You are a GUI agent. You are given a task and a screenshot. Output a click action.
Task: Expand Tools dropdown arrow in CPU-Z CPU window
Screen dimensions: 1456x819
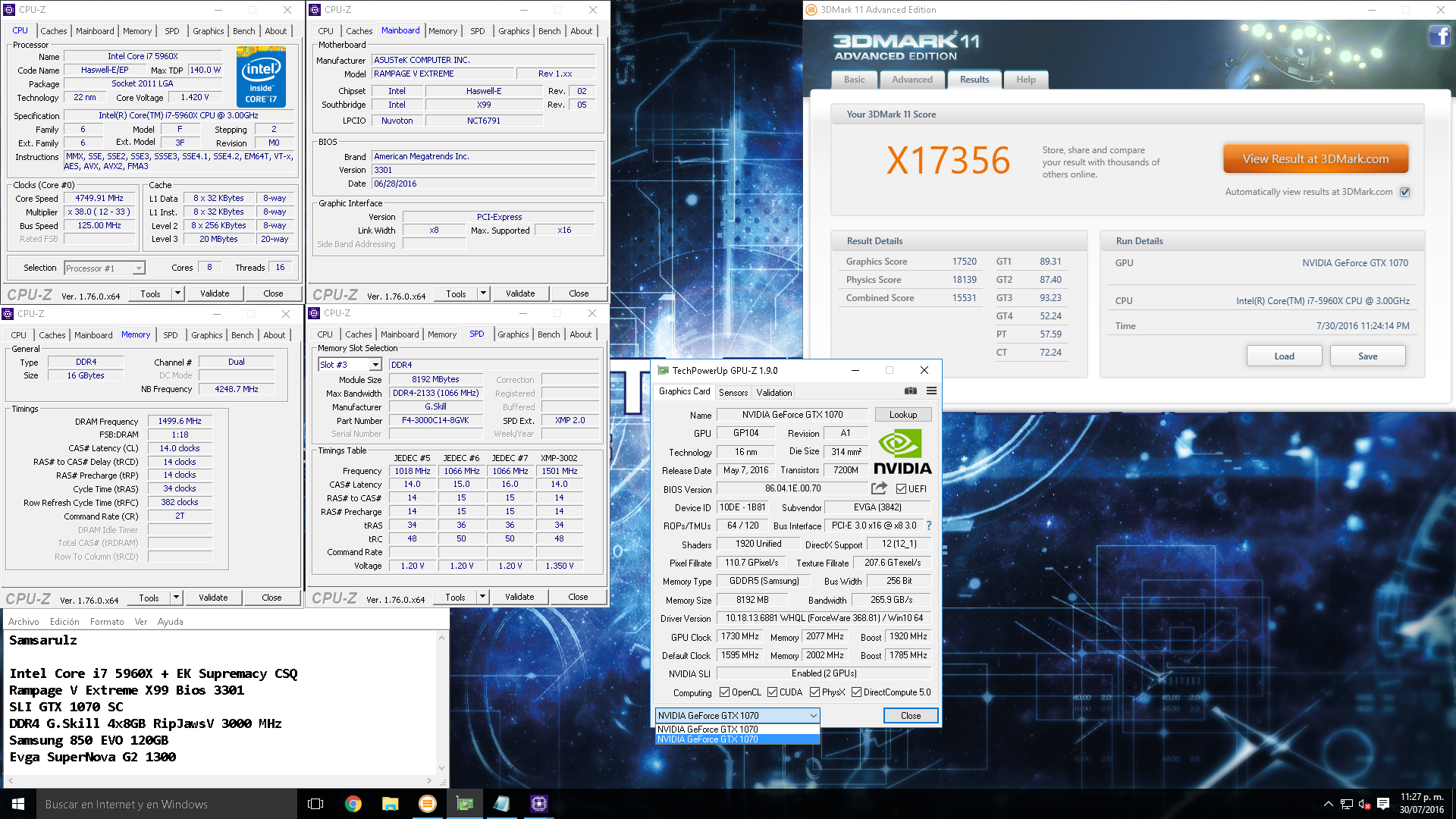point(177,293)
